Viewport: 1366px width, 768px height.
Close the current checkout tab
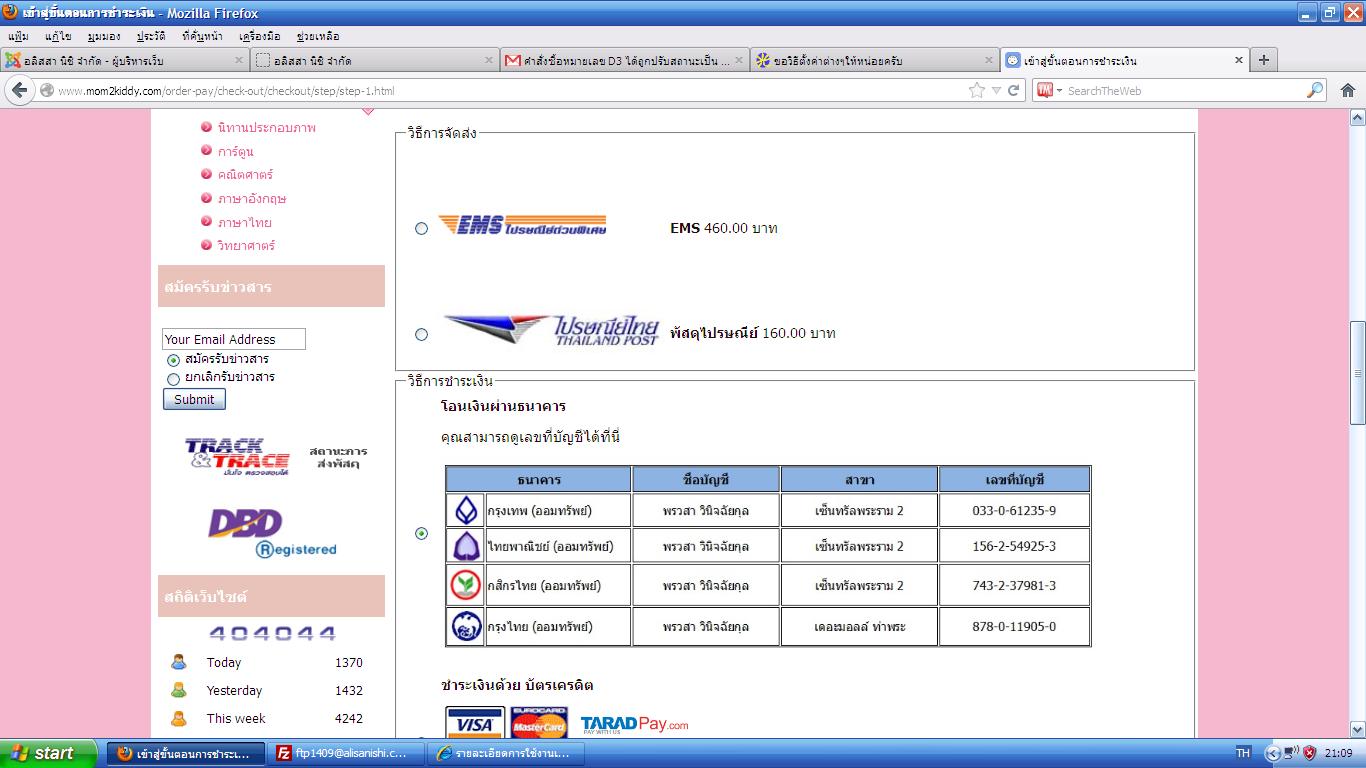[x=1239, y=60]
